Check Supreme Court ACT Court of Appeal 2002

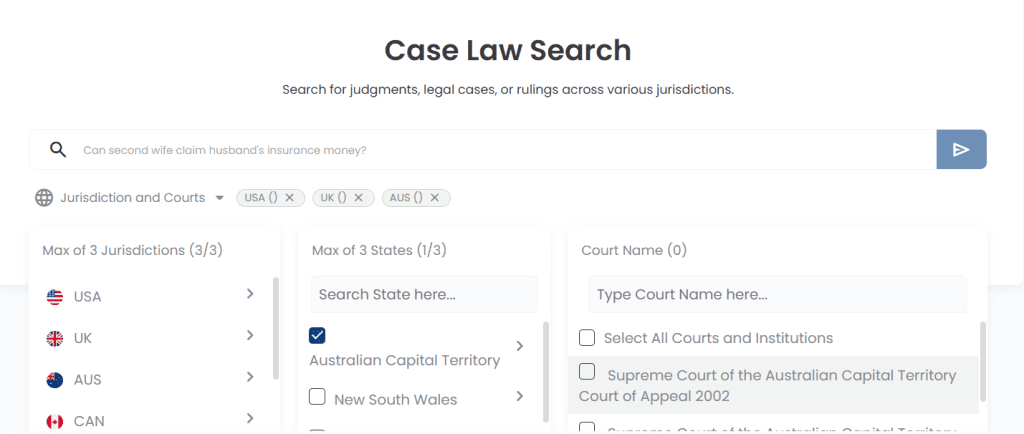pos(587,372)
